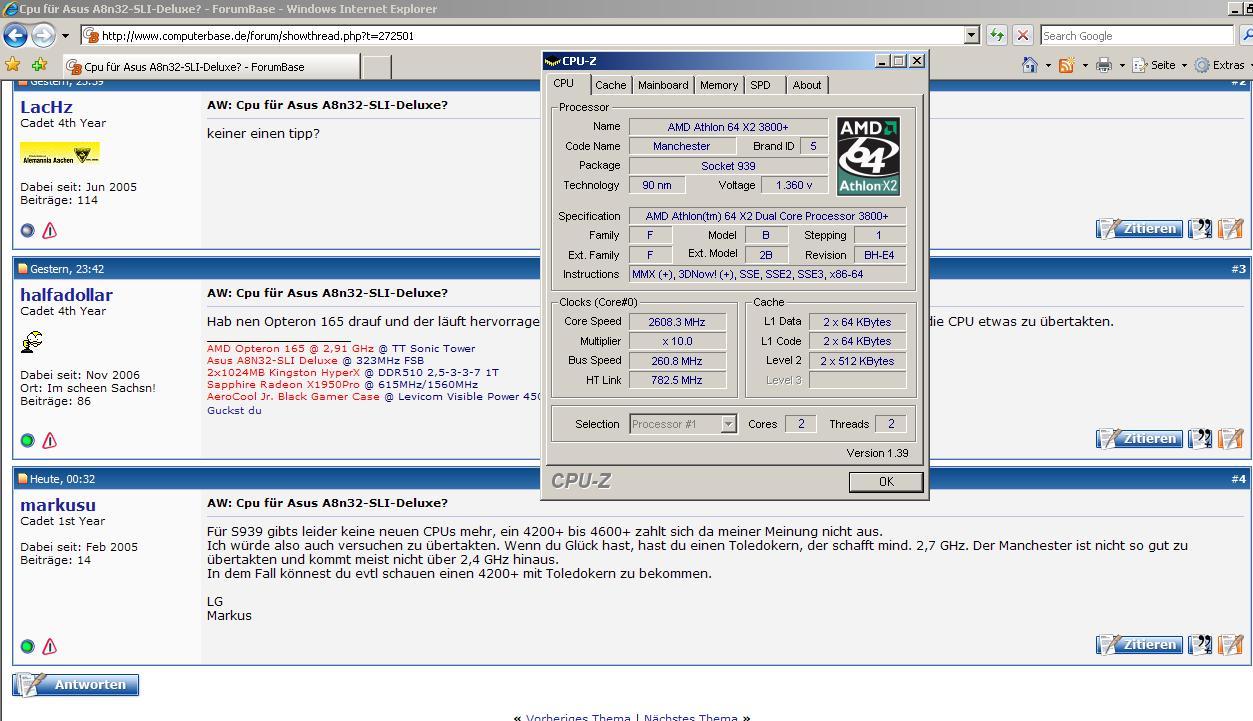This screenshot has width=1253, height=721.
Task: Refresh the page with the green arrows icon
Action: click(997, 35)
